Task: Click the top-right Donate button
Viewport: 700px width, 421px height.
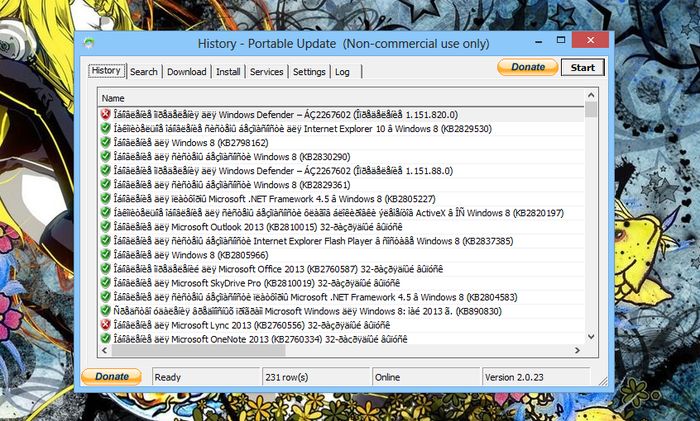Action: tap(528, 67)
